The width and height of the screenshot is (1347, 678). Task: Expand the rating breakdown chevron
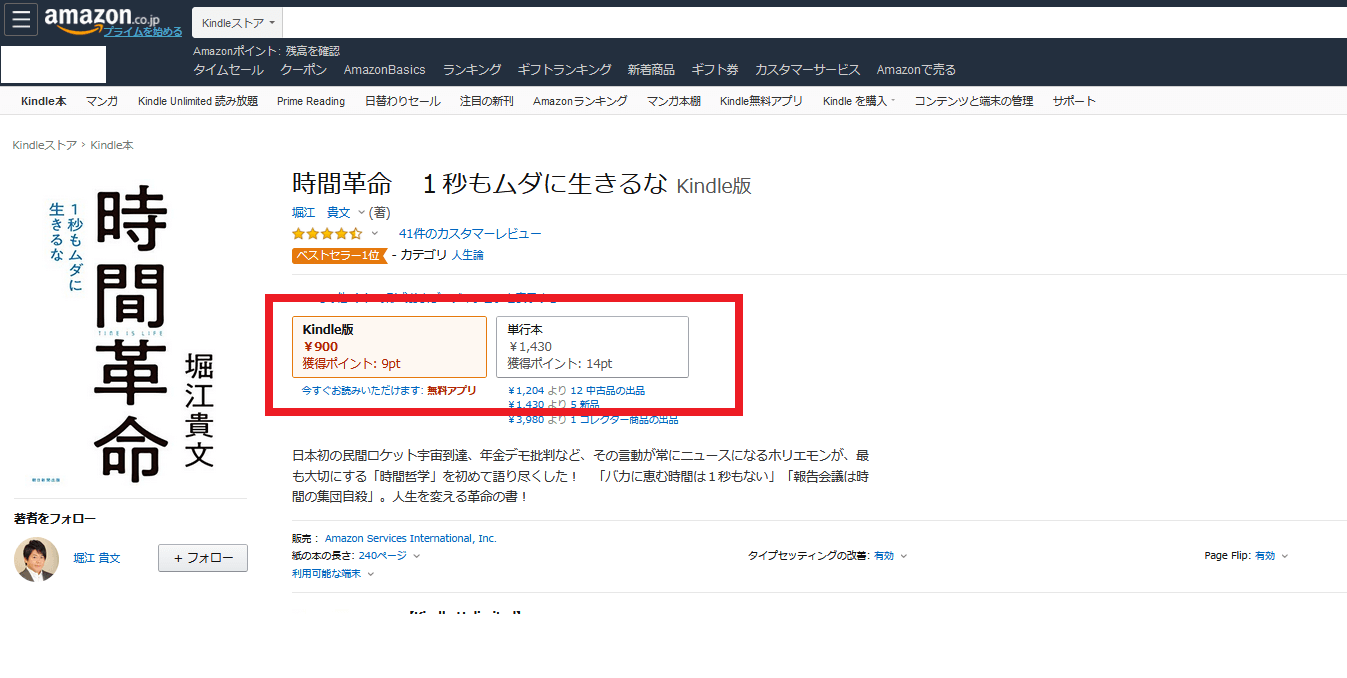[x=374, y=234]
